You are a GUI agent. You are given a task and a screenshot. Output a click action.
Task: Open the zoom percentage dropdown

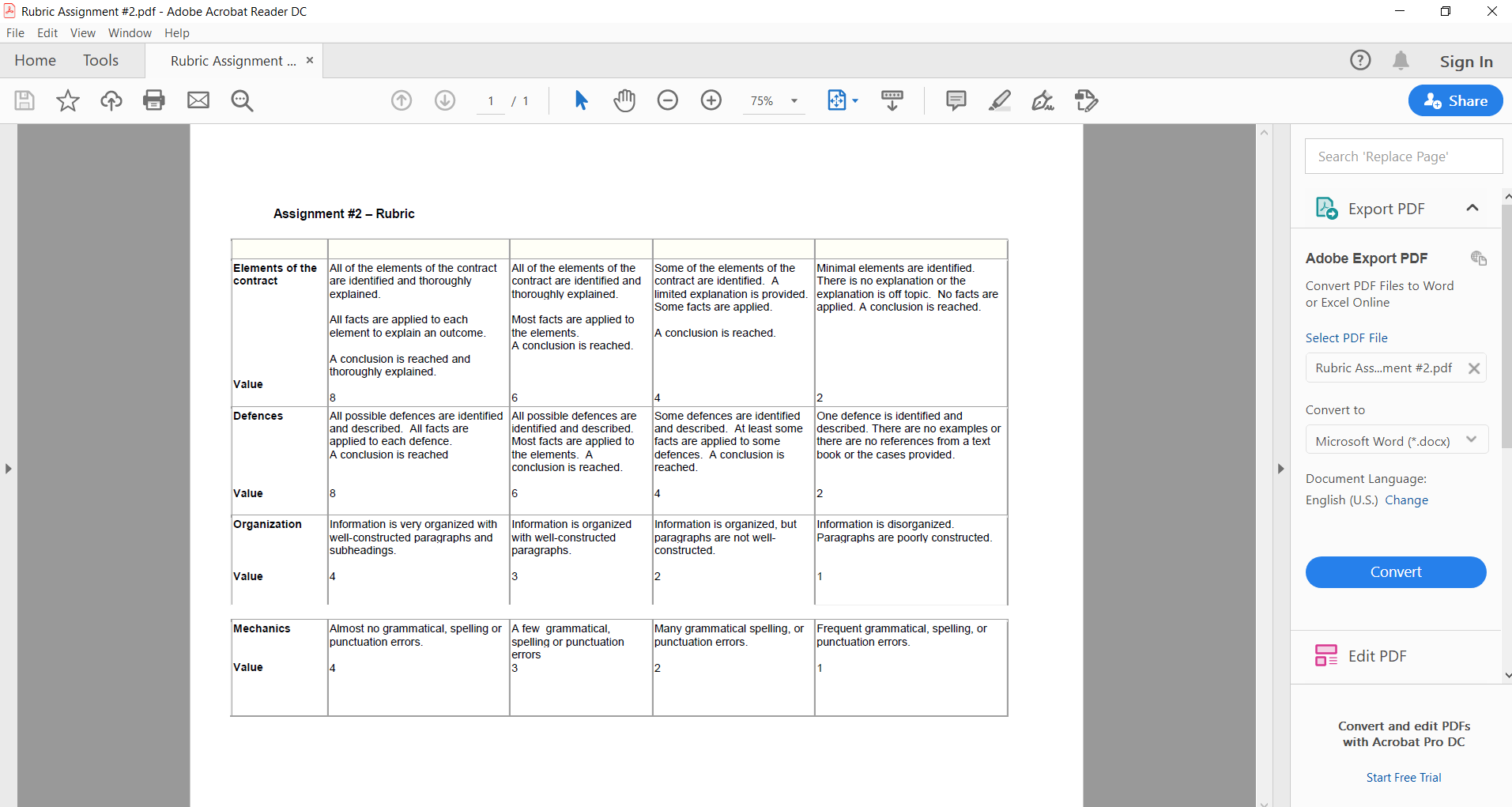click(793, 100)
